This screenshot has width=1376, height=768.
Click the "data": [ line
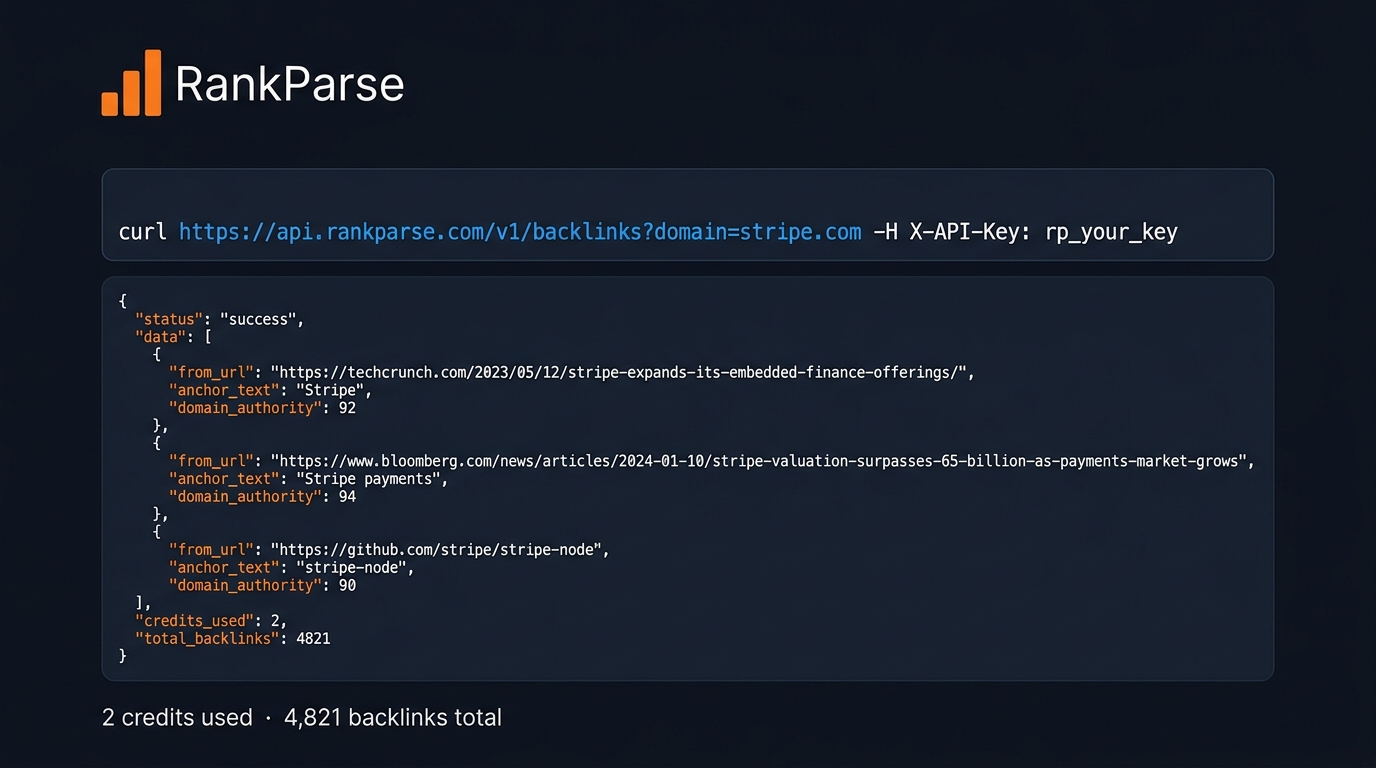pyautogui.click(x=173, y=337)
